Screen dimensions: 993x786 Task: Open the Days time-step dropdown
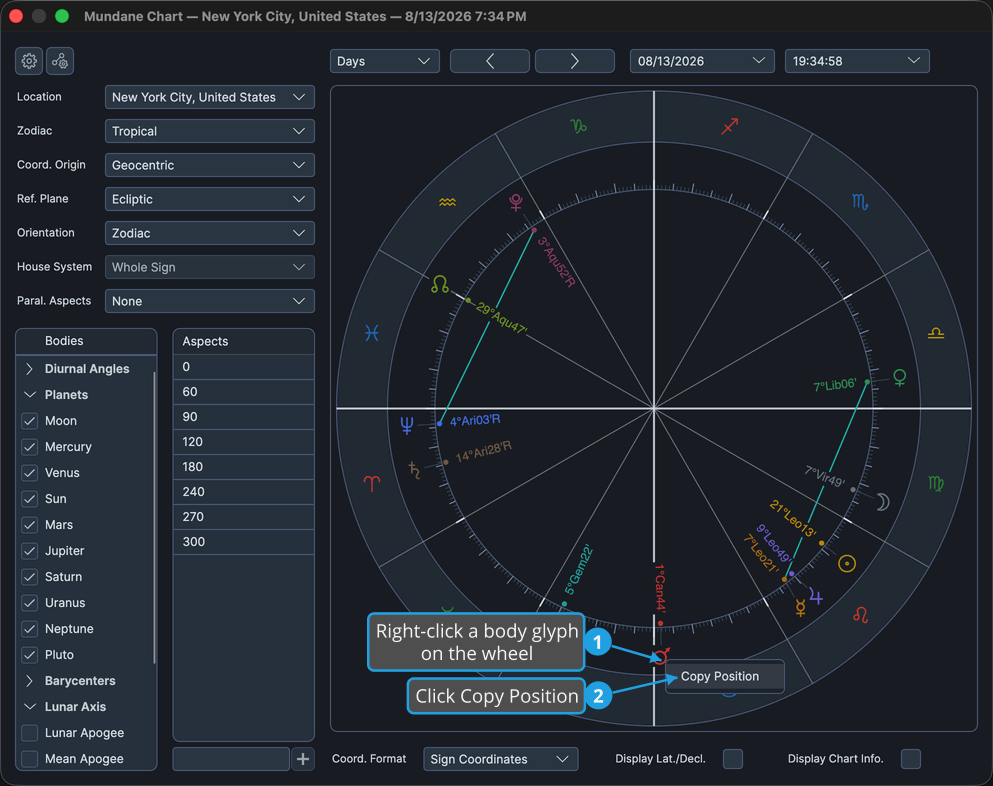point(384,61)
